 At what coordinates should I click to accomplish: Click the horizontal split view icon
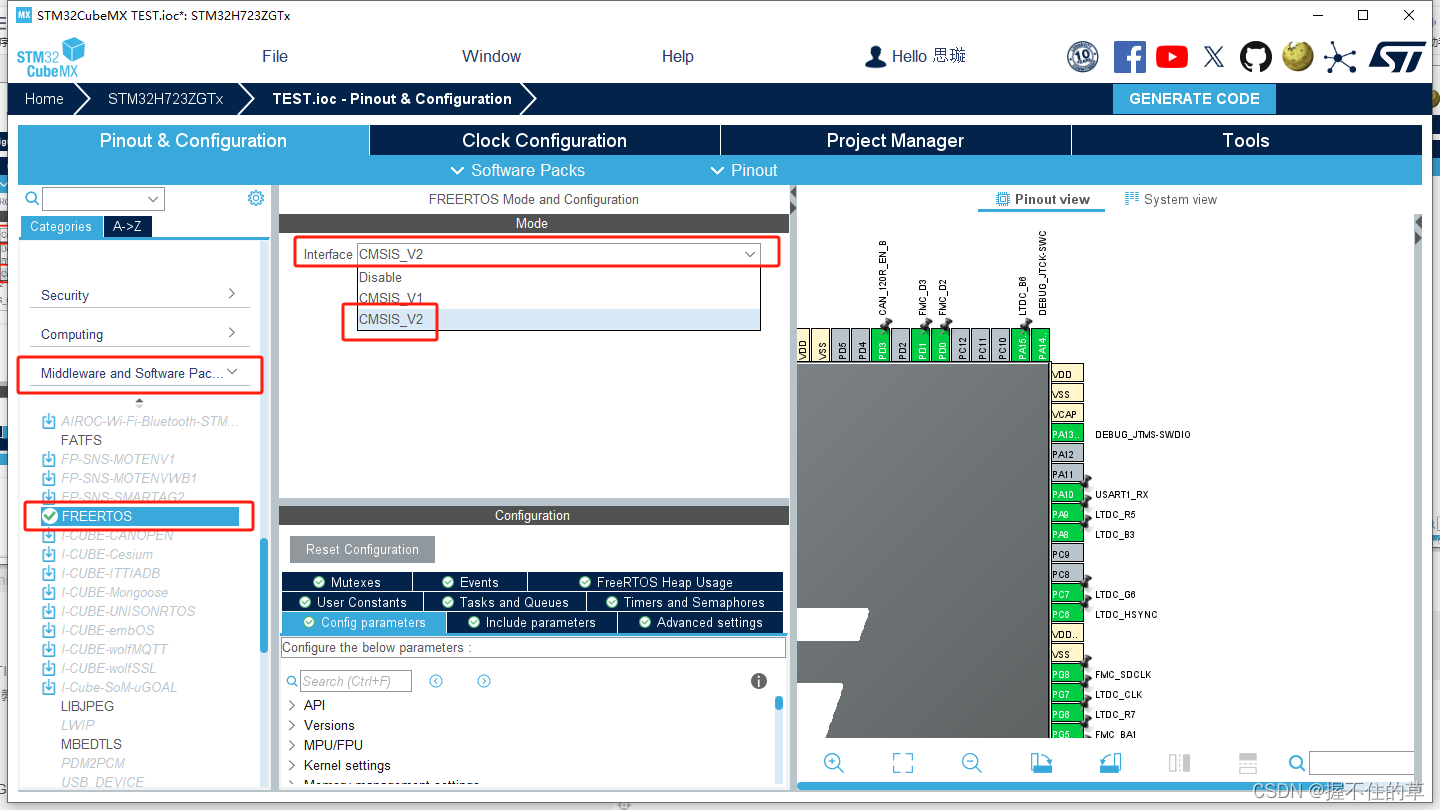tap(1248, 763)
